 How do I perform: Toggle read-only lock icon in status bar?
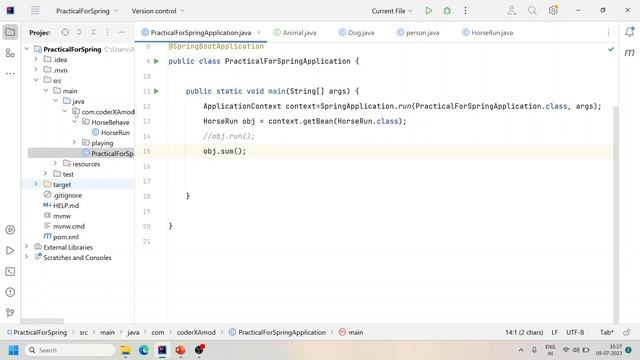point(627,332)
